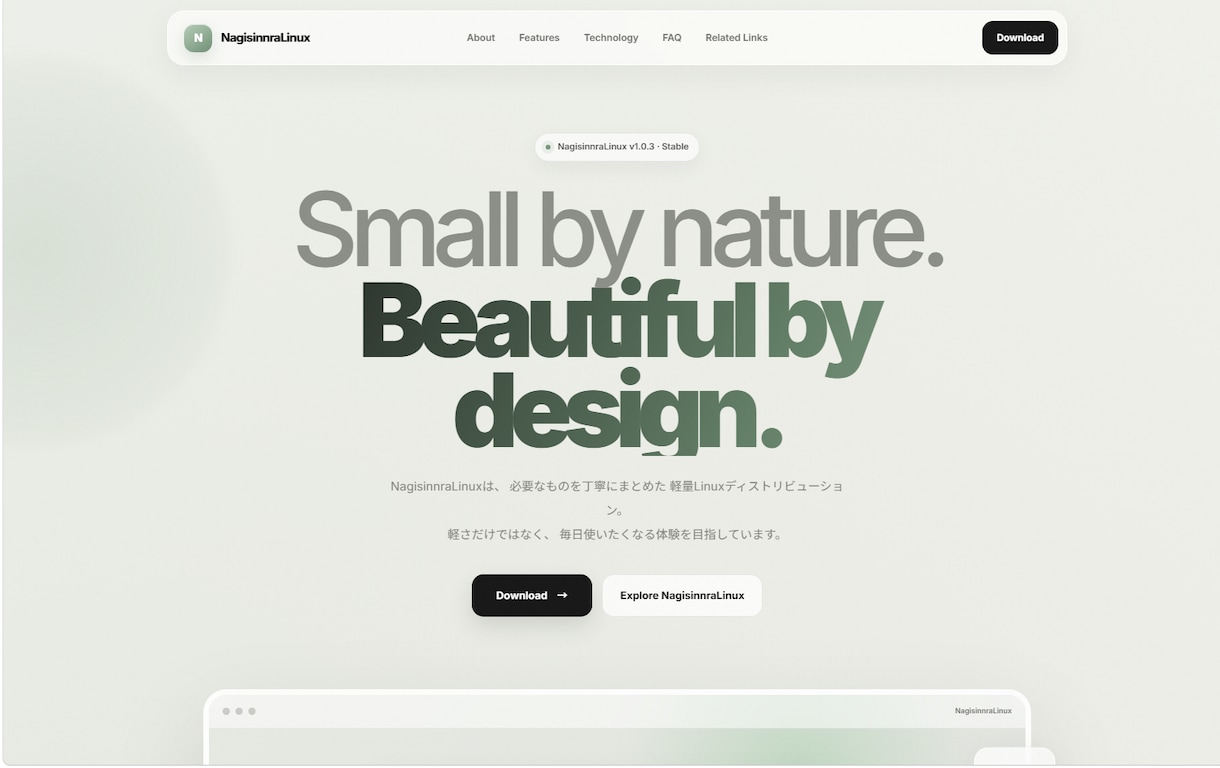Image resolution: width=1220 pixels, height=768 pixels.
Task: Click the NagisinnraLinux label in the preview window
Action: pyautogui.click(x=983, y=711)
